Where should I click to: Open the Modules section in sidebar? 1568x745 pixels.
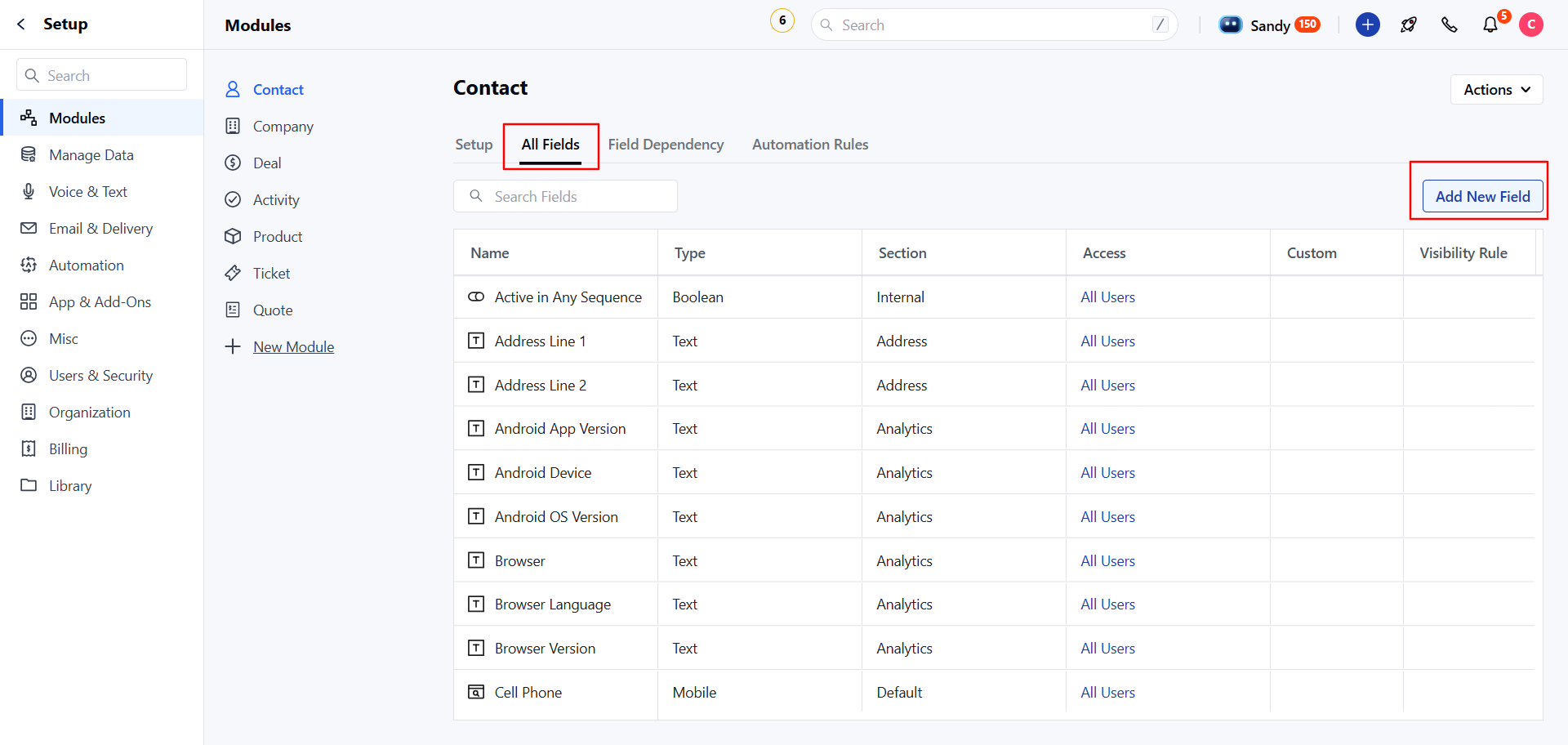click(101, 118)
